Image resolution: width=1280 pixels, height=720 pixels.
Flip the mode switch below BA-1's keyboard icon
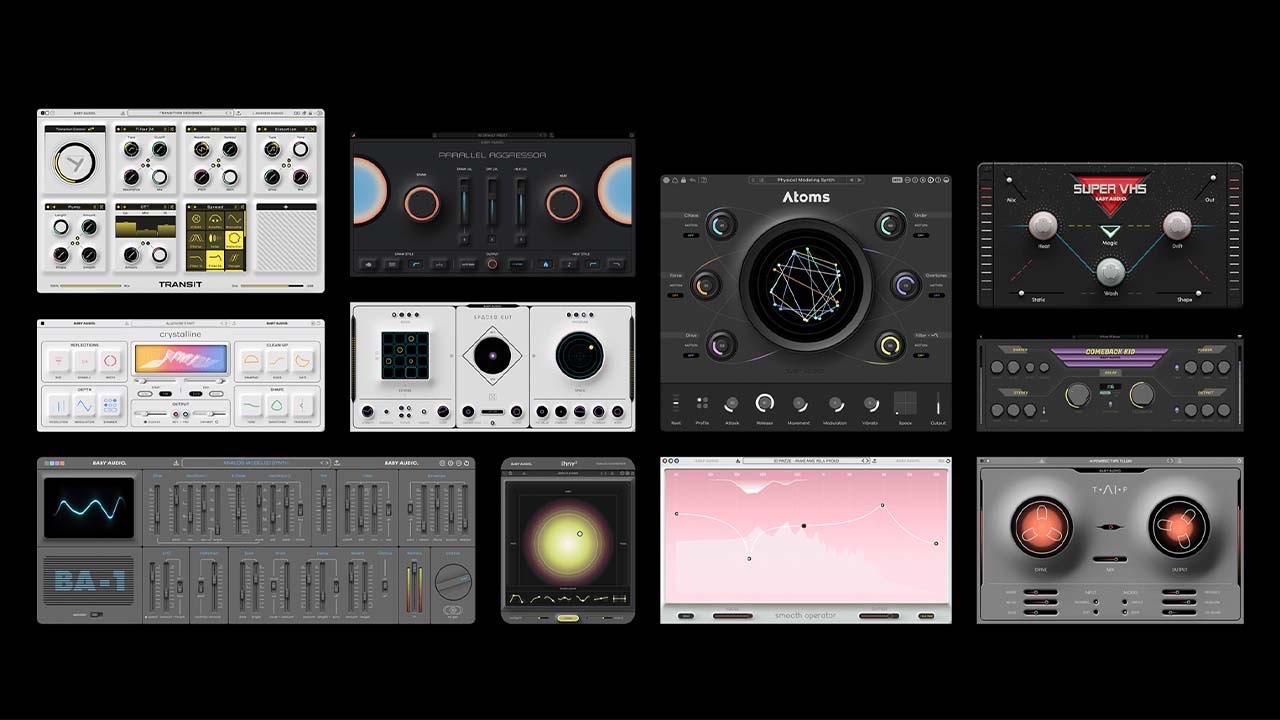(96, 615)
